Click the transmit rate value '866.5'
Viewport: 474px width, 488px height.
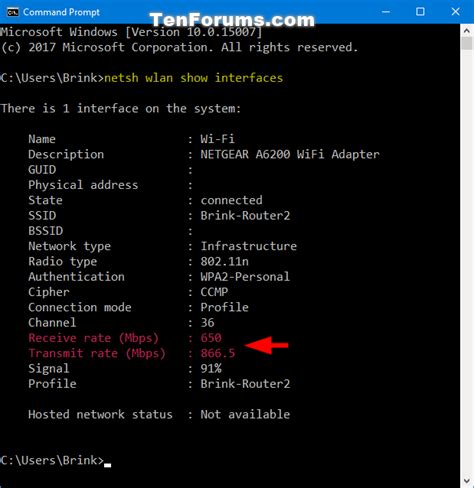point(218,353)
